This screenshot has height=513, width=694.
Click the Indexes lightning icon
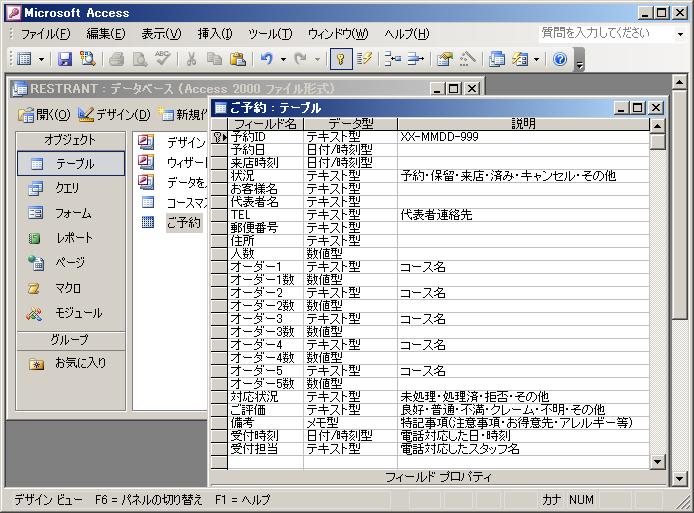point(364,59)
